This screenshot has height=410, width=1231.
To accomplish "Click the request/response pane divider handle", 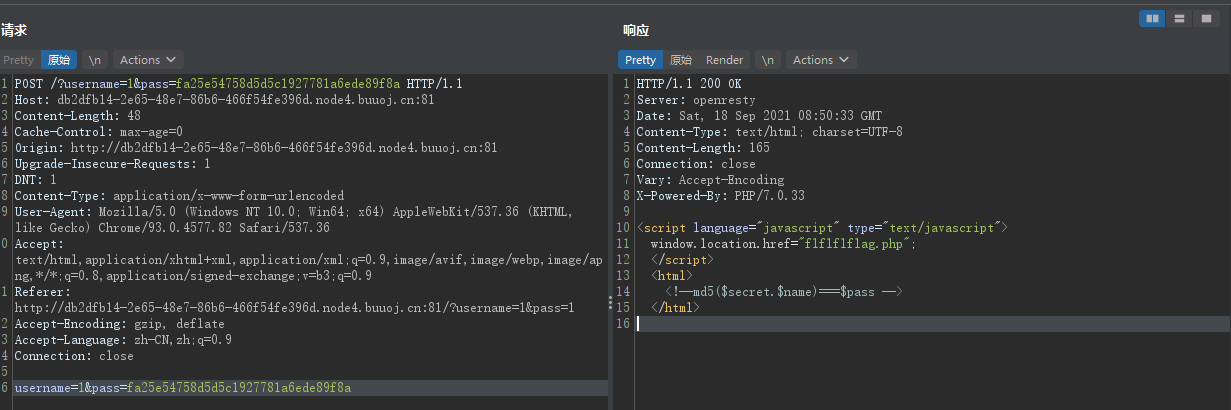I will click(x=611, y=301).
